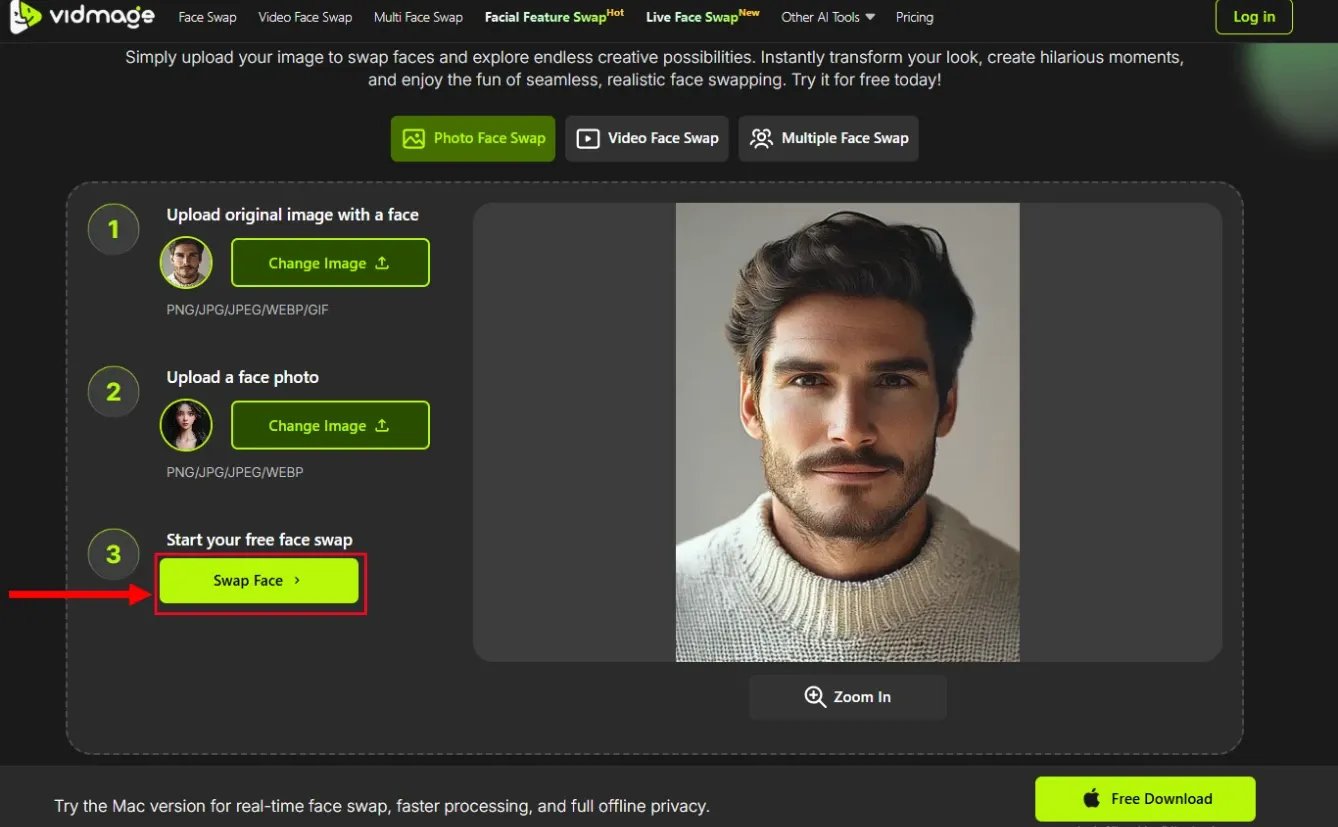Image resolution: width=1338 pixels, height=827 pixels.
Task: Click upload arrow icon in second Change Image
Action: click(x=382, y=425)
